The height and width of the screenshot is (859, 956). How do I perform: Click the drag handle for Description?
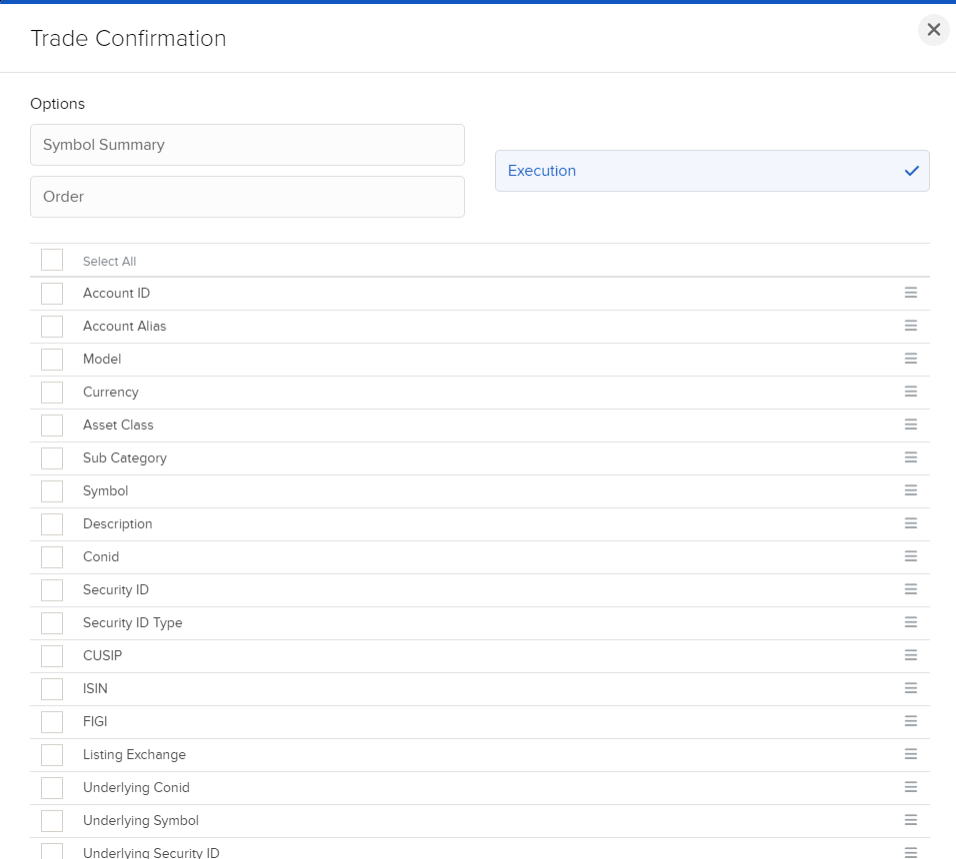click(910, 524)
